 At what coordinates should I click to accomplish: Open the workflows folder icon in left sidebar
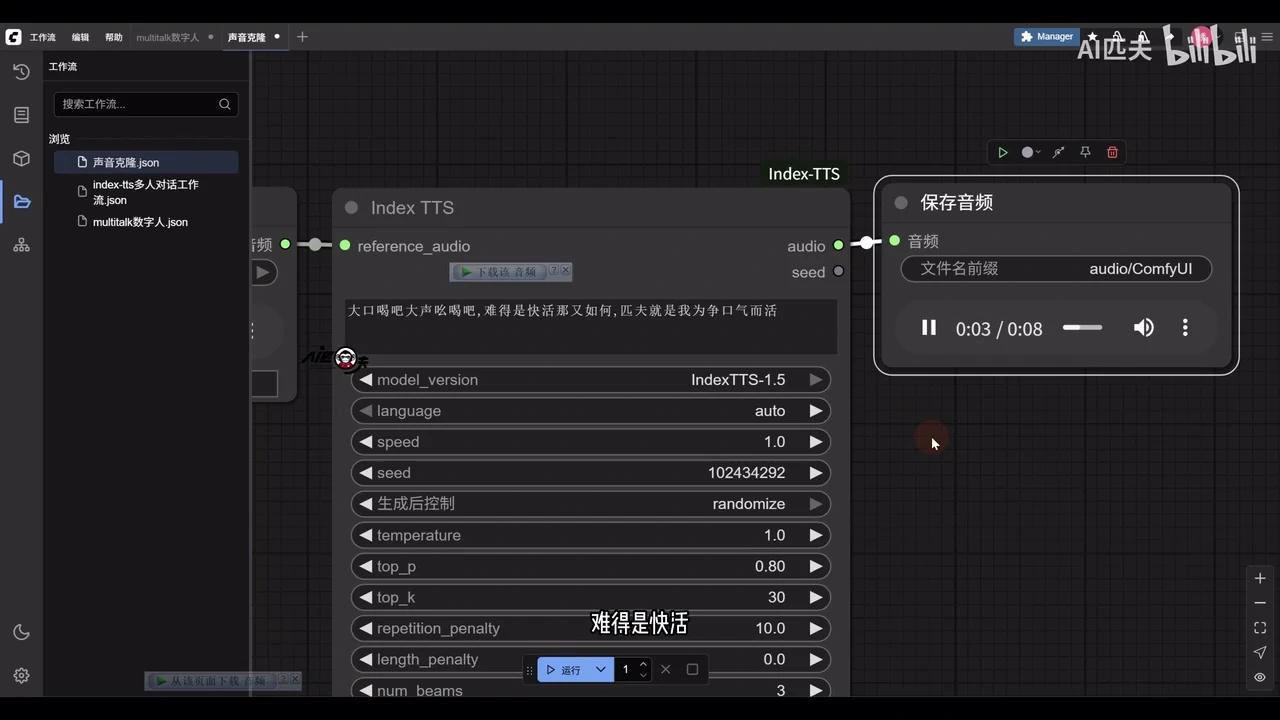pos(22,201)
